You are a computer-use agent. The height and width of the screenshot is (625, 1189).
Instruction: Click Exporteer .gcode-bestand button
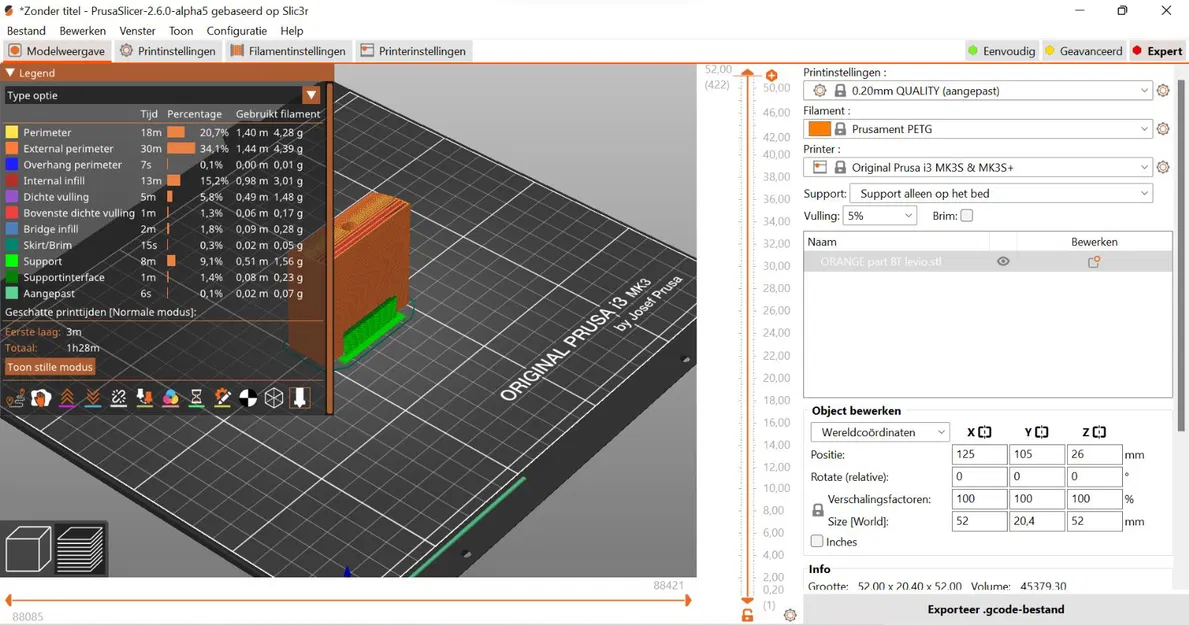point(995,609)
